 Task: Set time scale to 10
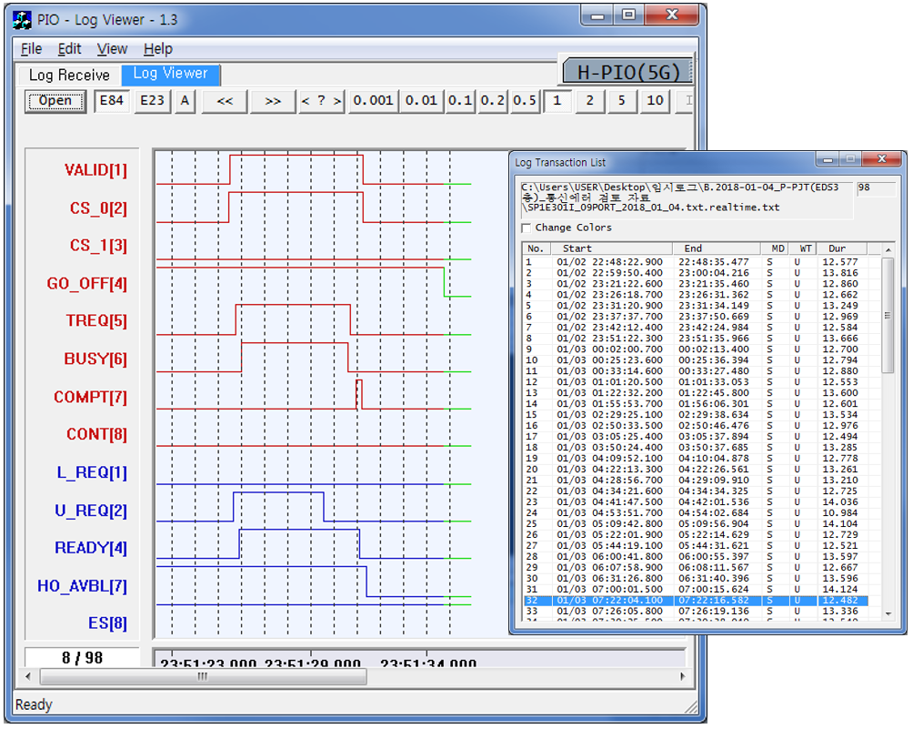654,101
